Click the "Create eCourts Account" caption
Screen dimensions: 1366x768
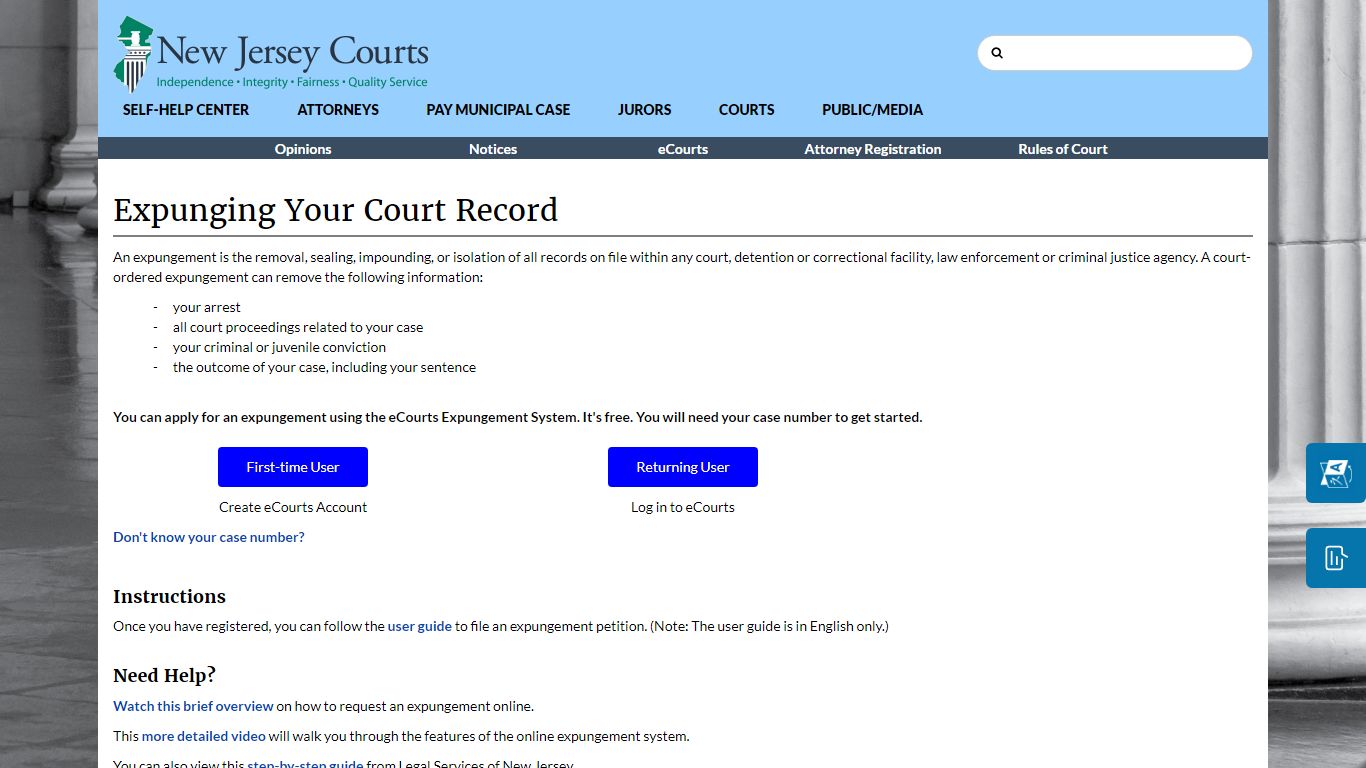tap(293, 507)
